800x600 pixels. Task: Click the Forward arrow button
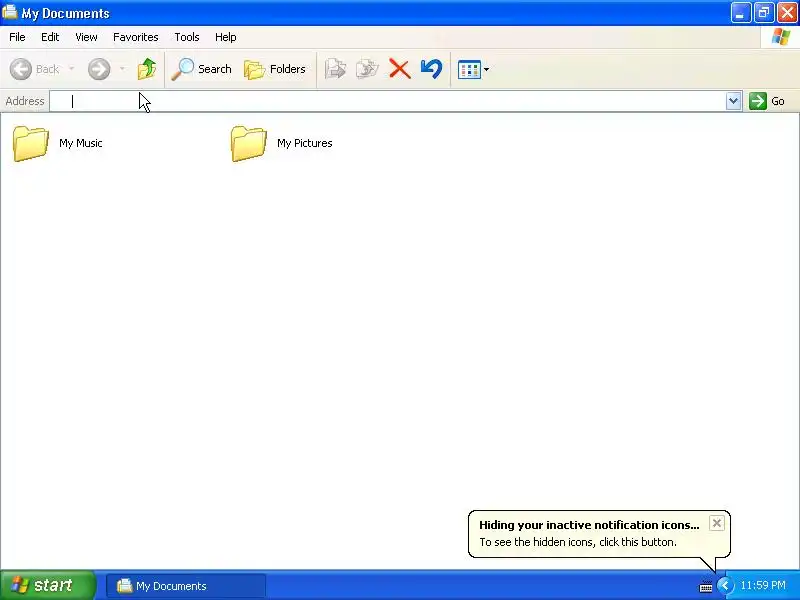pyautogui.click(x=99, y=69)
